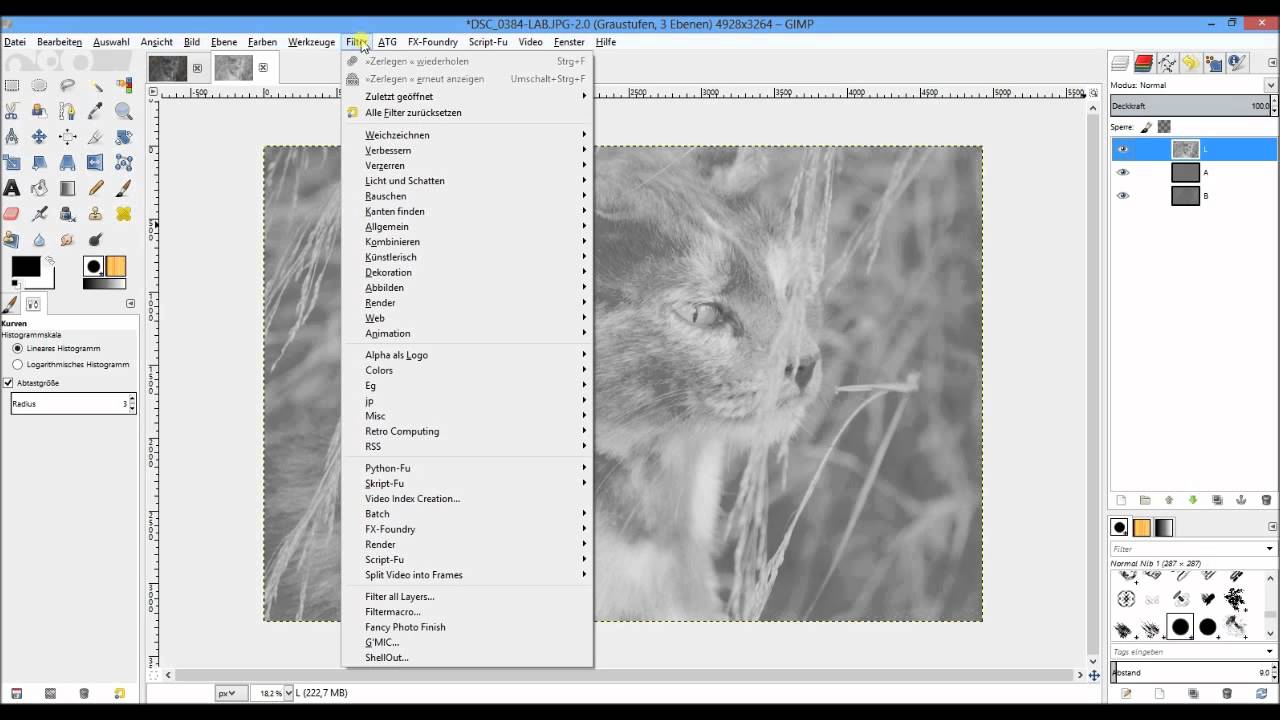Select Logarithmisches Histogramm radio button
Image resolution: width=1280 pixels, height=720 pixels.
(17, 364)
